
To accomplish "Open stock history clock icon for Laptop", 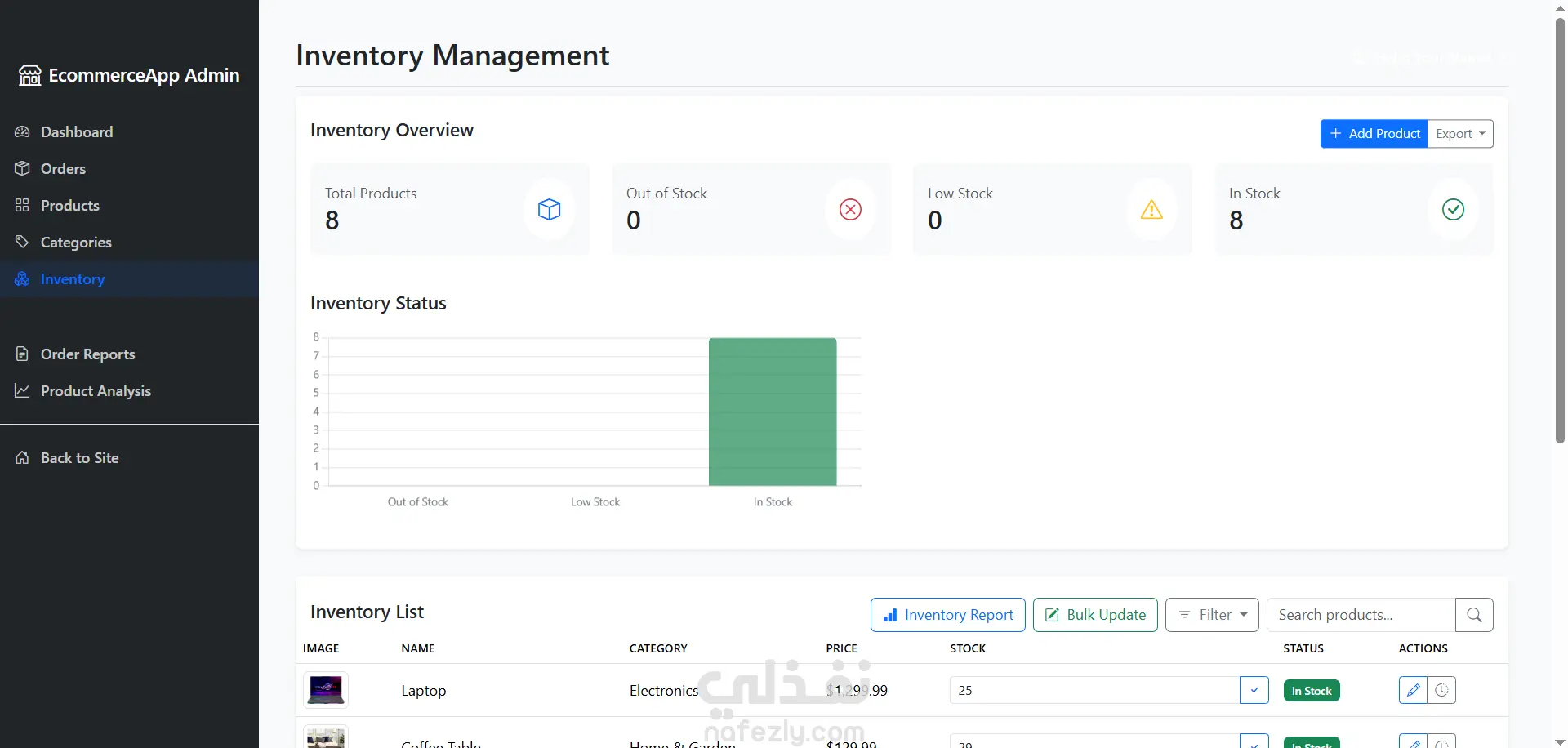I will coord(1442,690).
